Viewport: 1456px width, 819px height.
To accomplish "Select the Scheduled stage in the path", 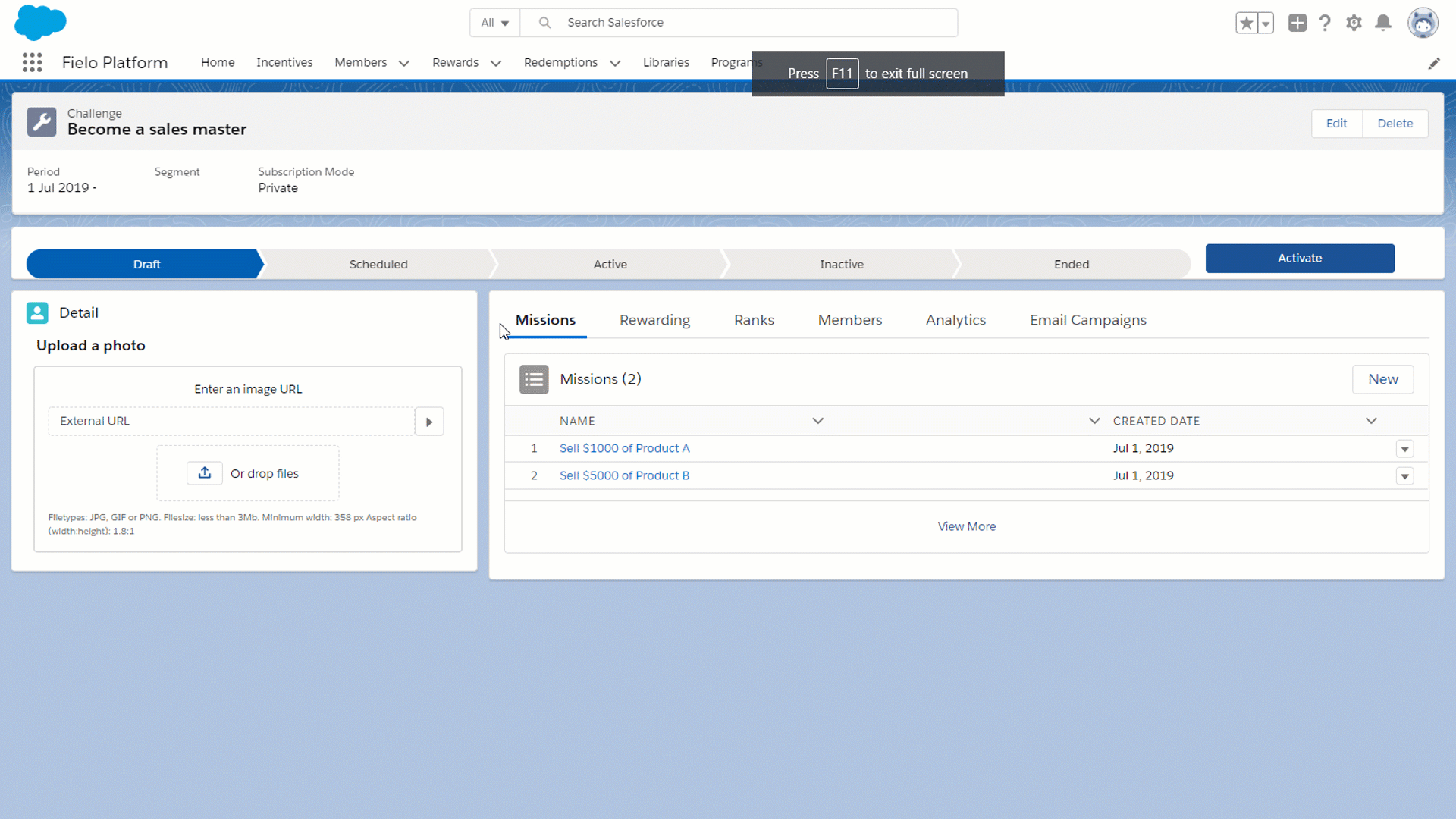I will click(378, 264).
